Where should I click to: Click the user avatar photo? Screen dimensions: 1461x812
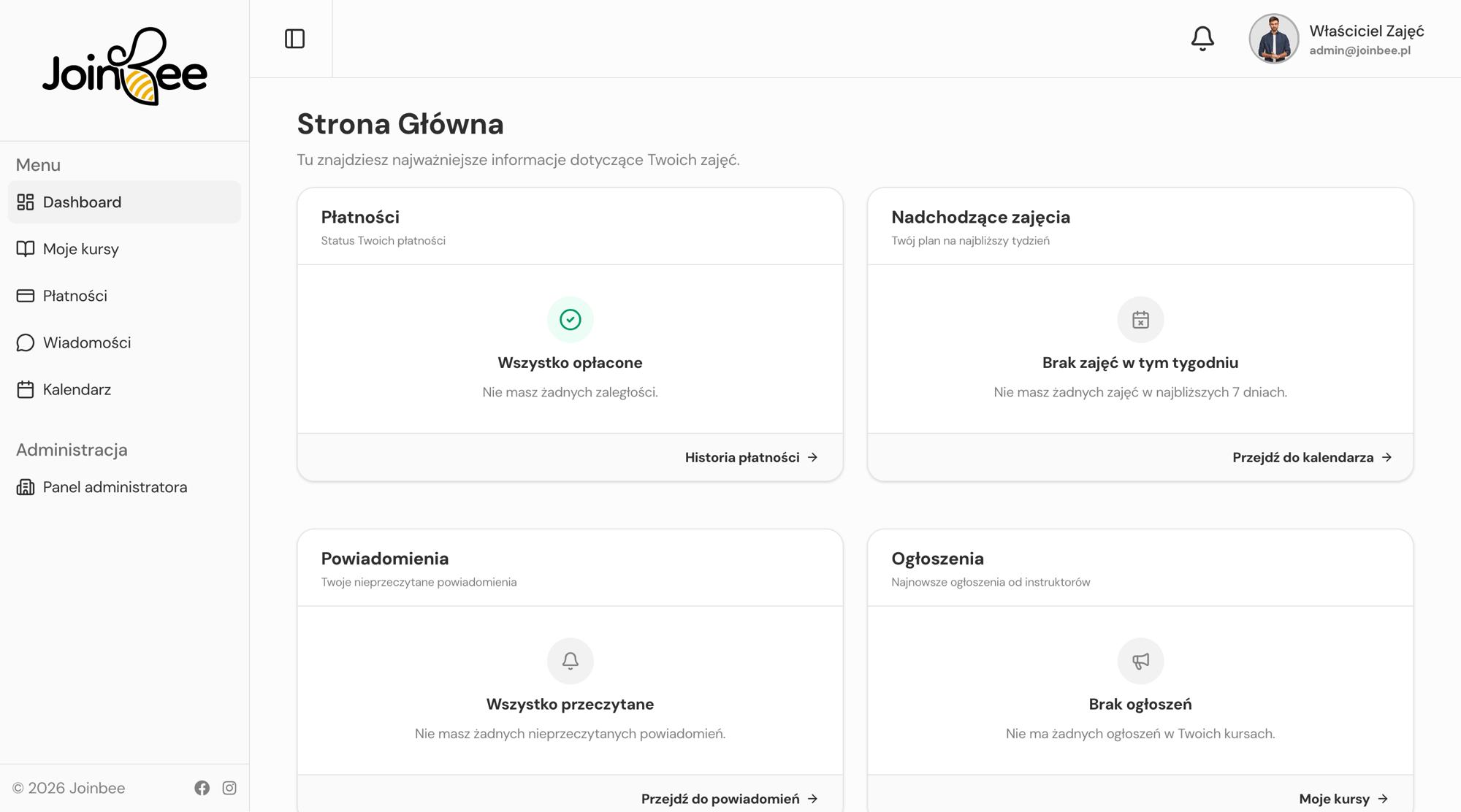1273,39
